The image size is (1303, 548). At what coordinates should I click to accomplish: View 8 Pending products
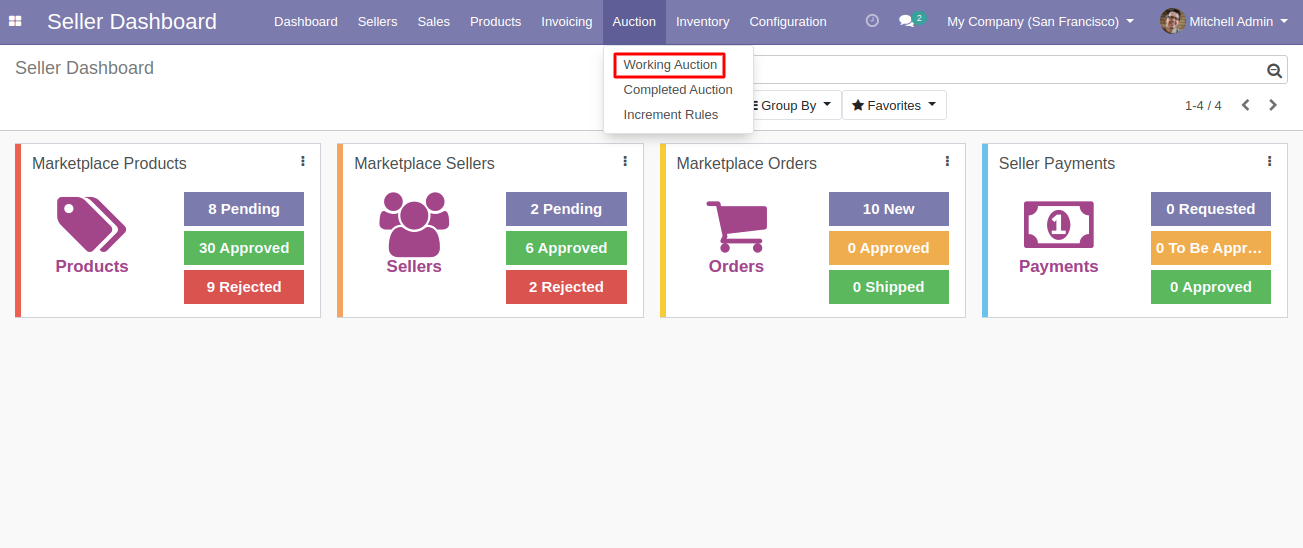click(244, 209)
